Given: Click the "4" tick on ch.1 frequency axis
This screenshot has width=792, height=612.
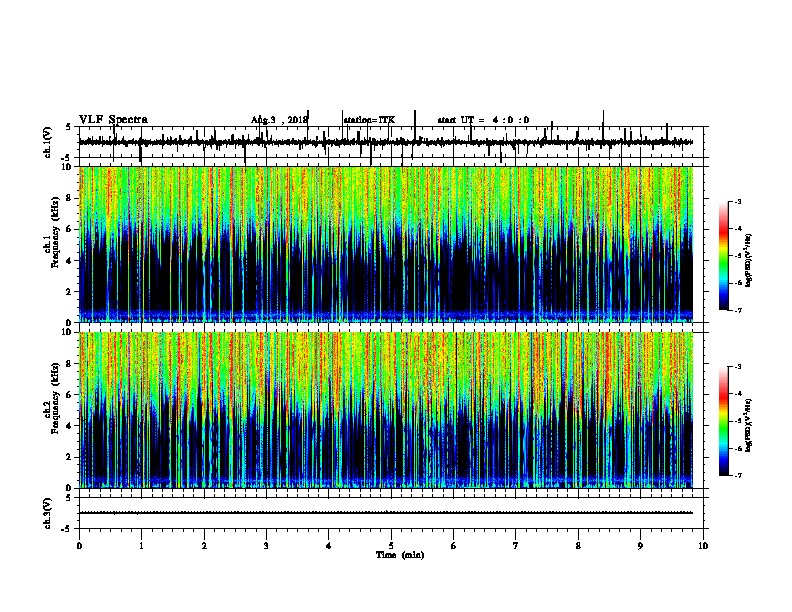Looking at the screenshot, I should tap(69, 261).
